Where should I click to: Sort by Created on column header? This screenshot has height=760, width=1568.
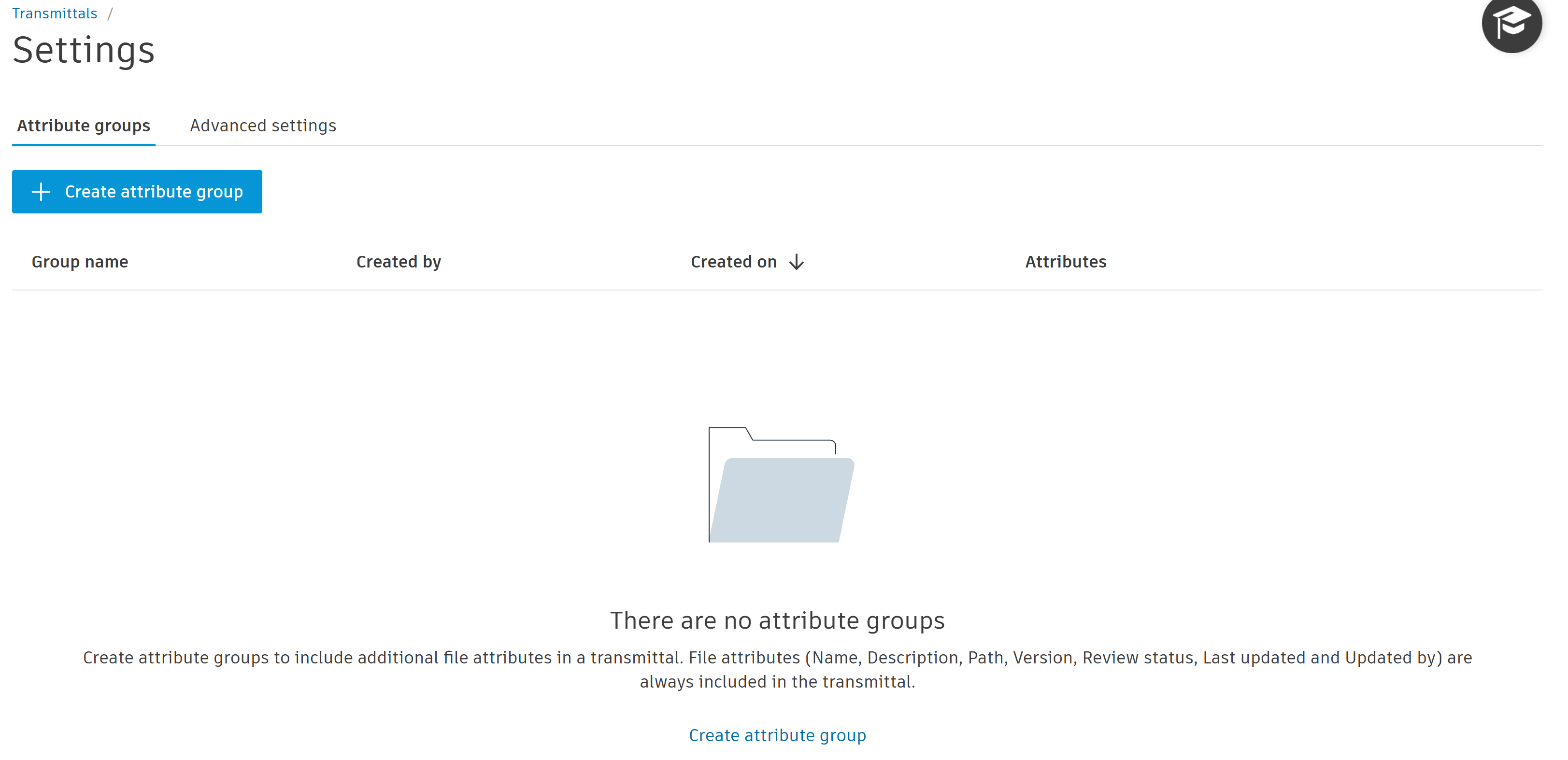tap(733, 262)
